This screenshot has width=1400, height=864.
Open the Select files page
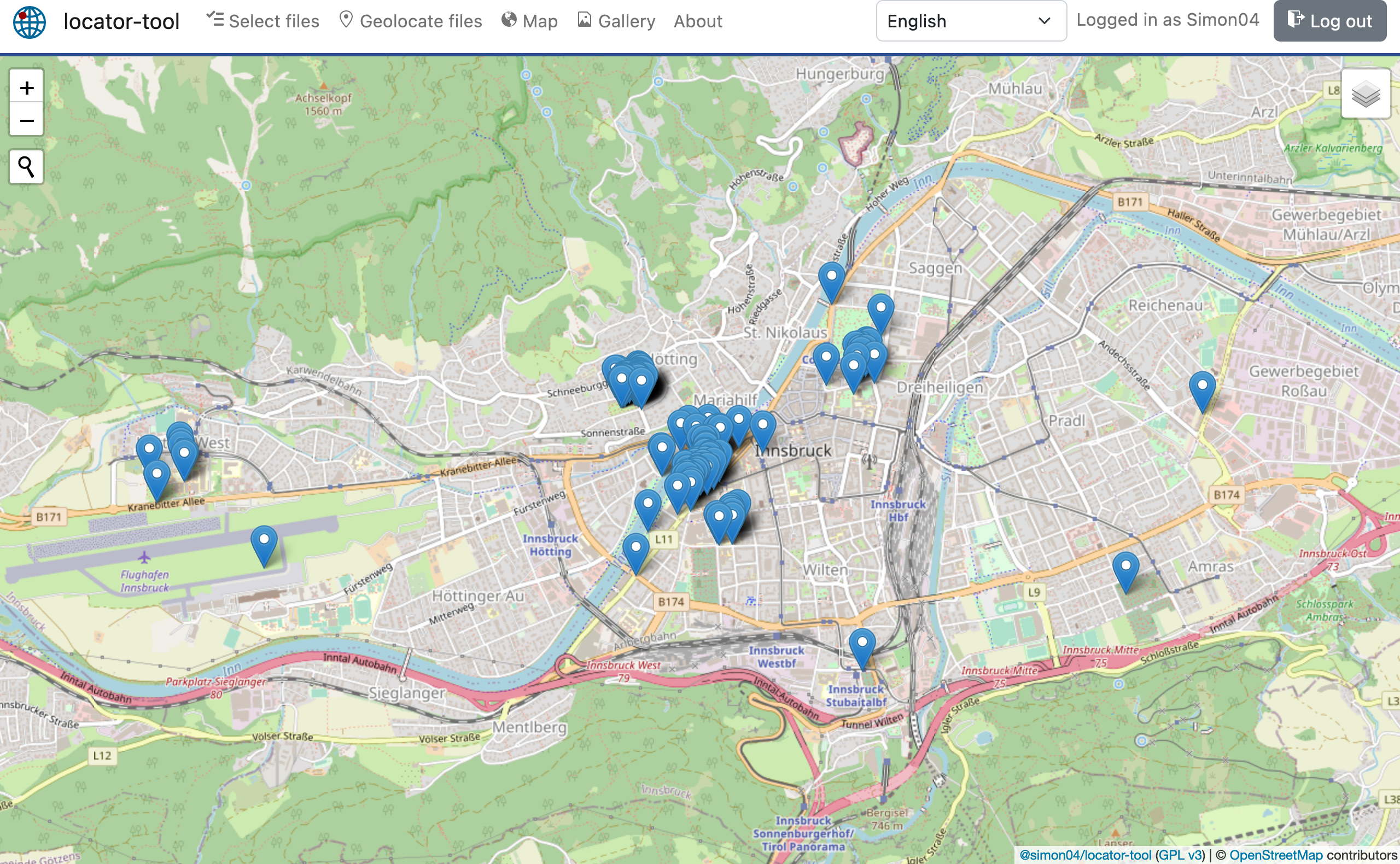[263, 21]
